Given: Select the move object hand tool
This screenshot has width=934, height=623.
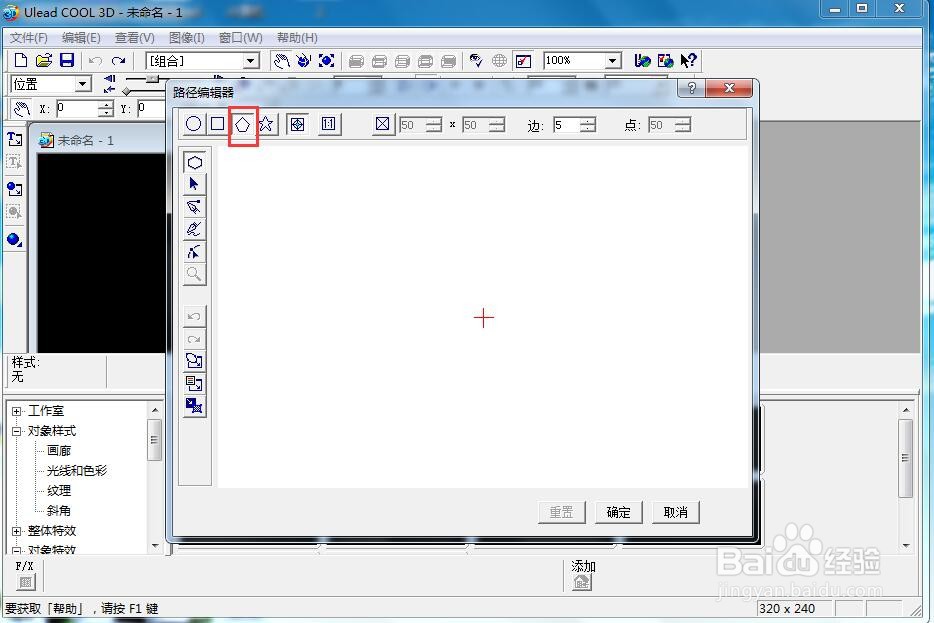Looking at the screenshot, I should [281, 60].
